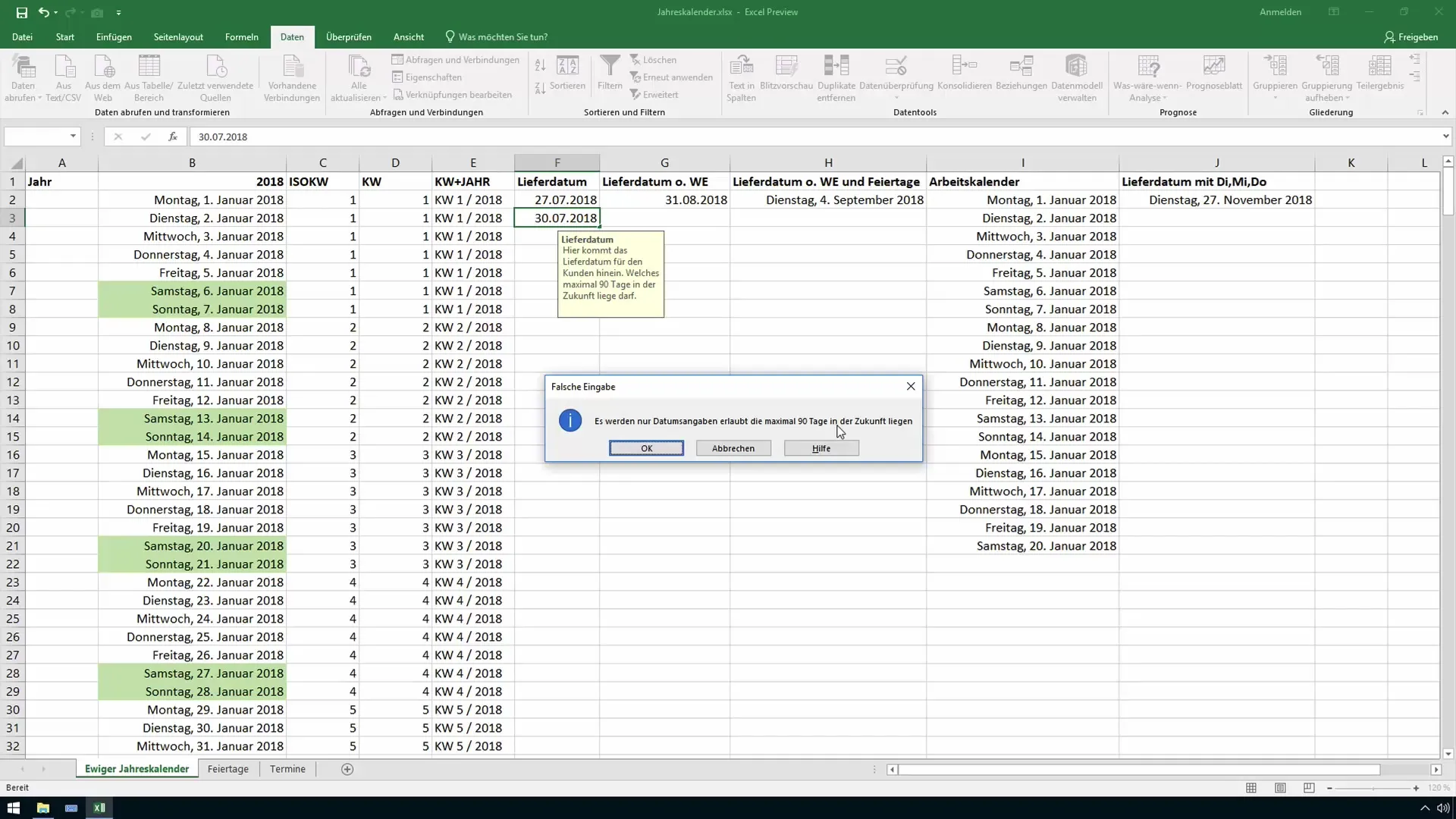Screen dimensions: 1456x819
Task: Click the Undo arrow icon
Action: tap(44, 12)
